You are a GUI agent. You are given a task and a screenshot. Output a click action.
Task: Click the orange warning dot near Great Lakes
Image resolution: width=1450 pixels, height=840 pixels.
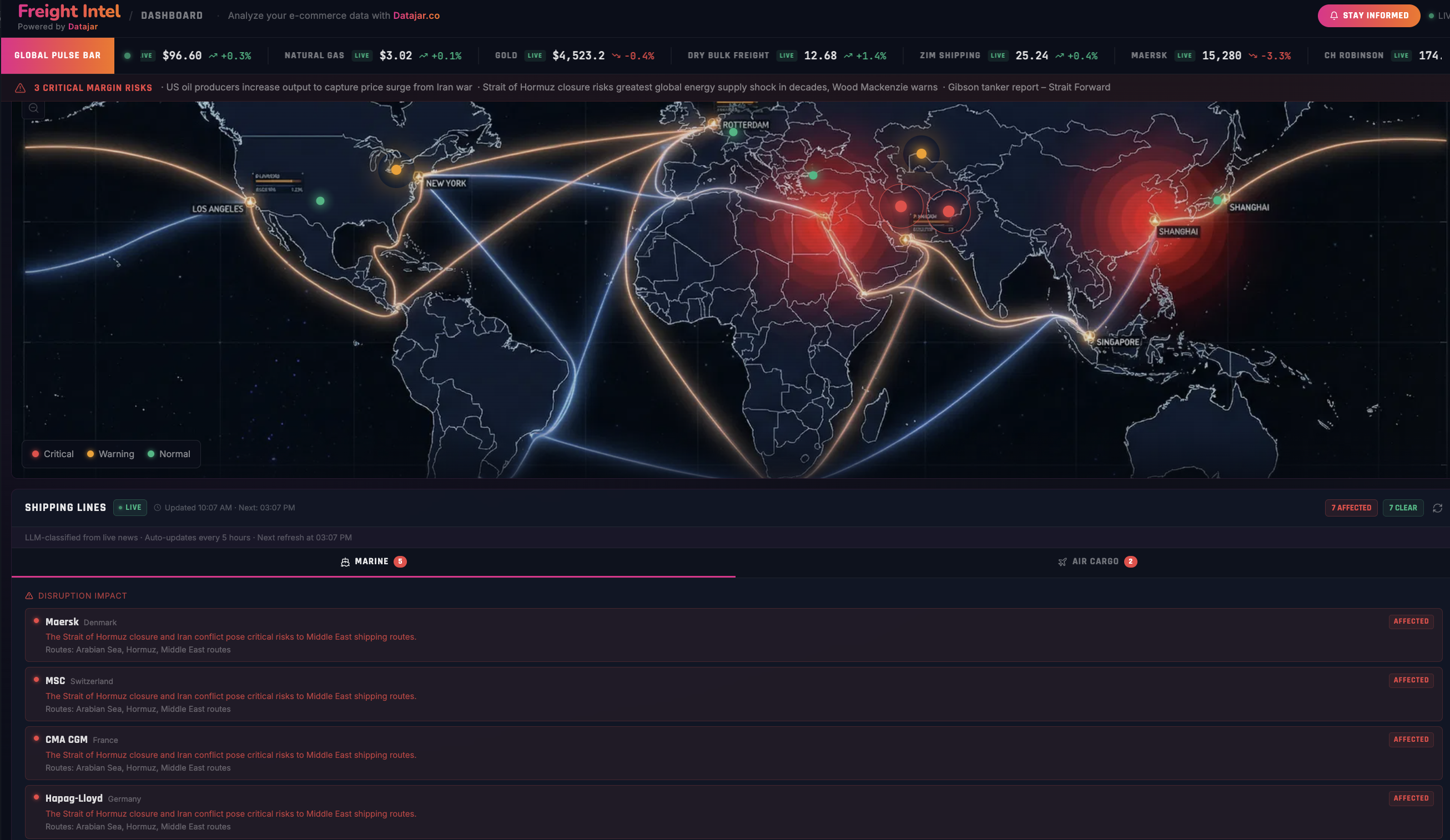(396, 170)
